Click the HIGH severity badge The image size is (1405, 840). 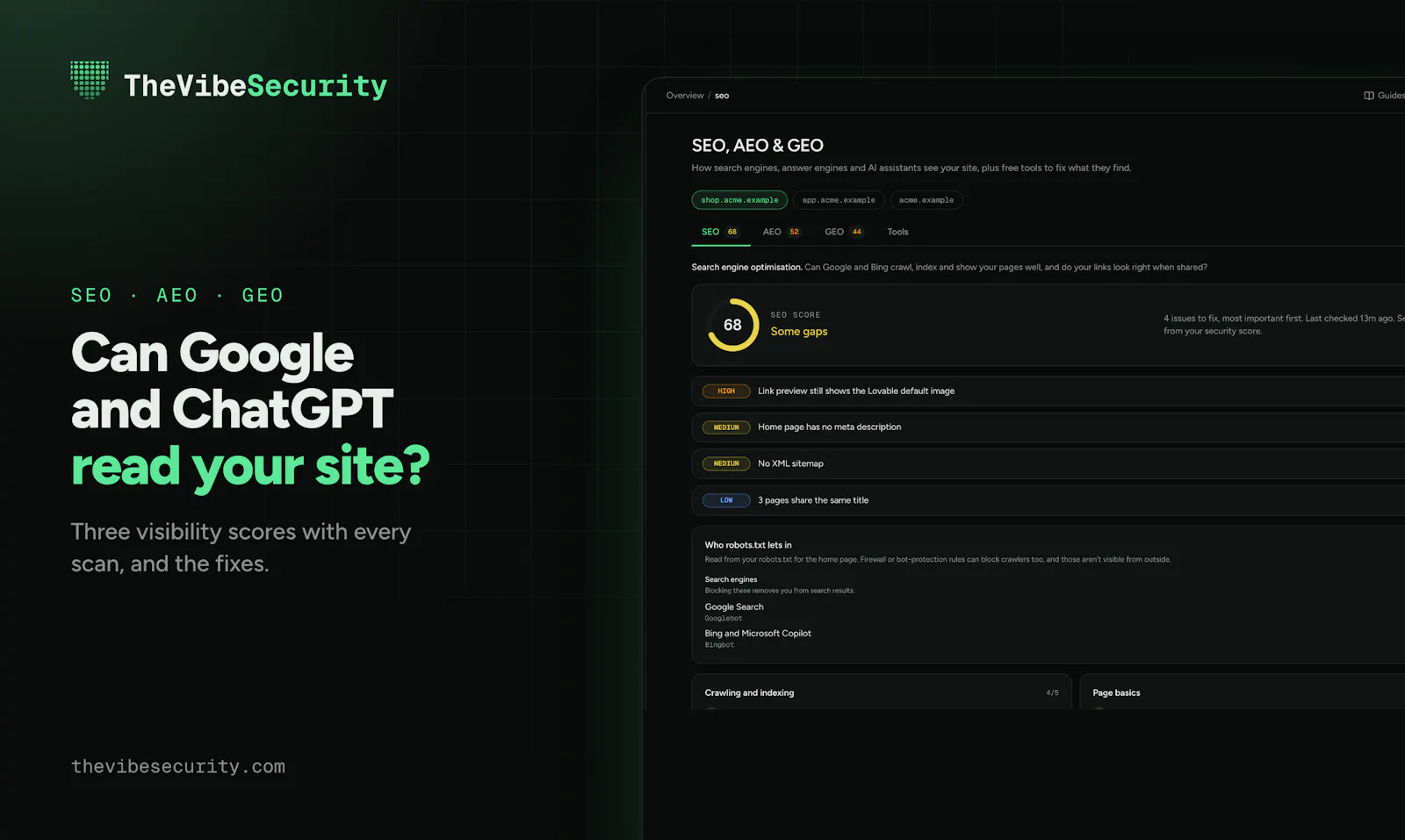[x=726, y=391]
